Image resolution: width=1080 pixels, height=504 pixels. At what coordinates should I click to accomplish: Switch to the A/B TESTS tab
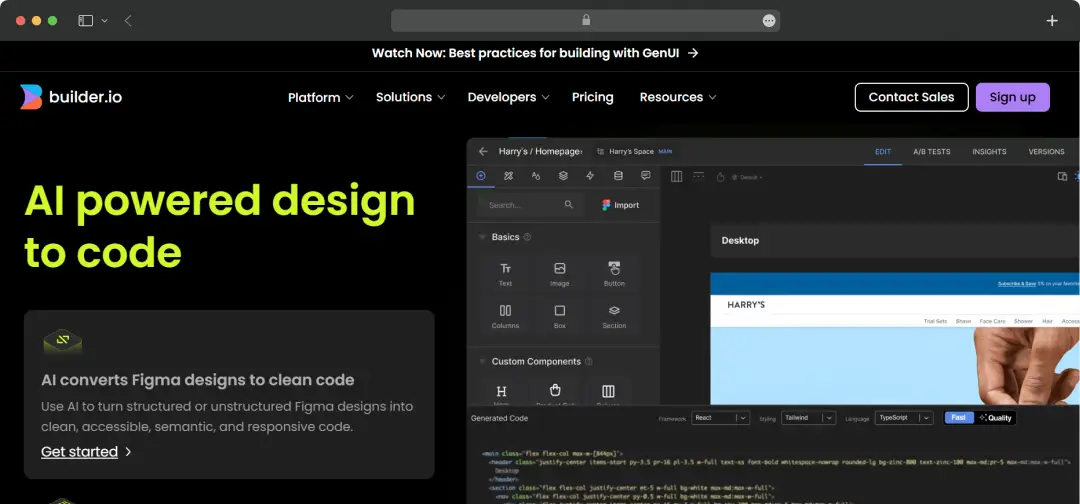pos(932,151)
